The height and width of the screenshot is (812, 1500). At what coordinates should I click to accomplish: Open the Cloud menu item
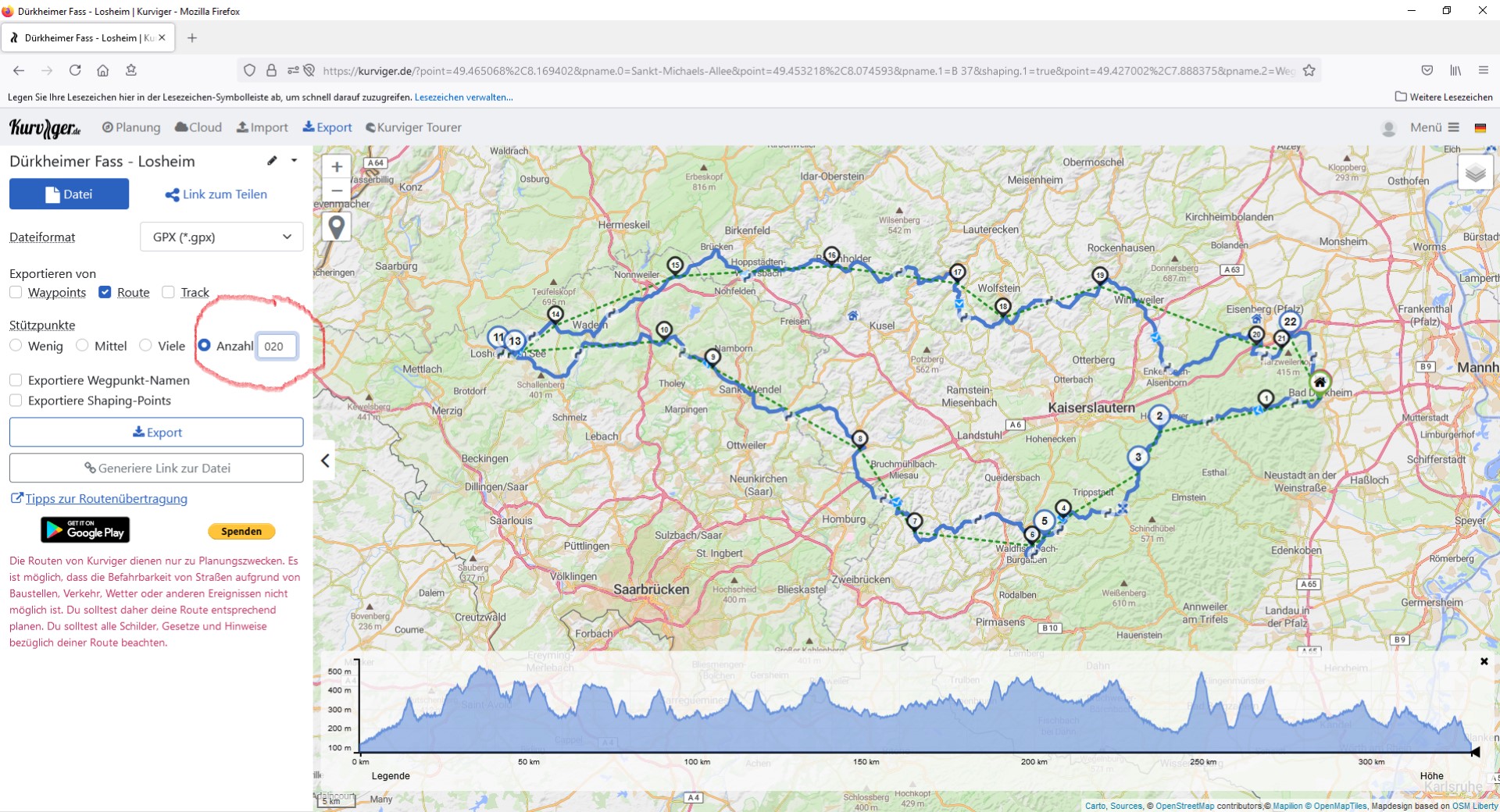tap(198, 127)
